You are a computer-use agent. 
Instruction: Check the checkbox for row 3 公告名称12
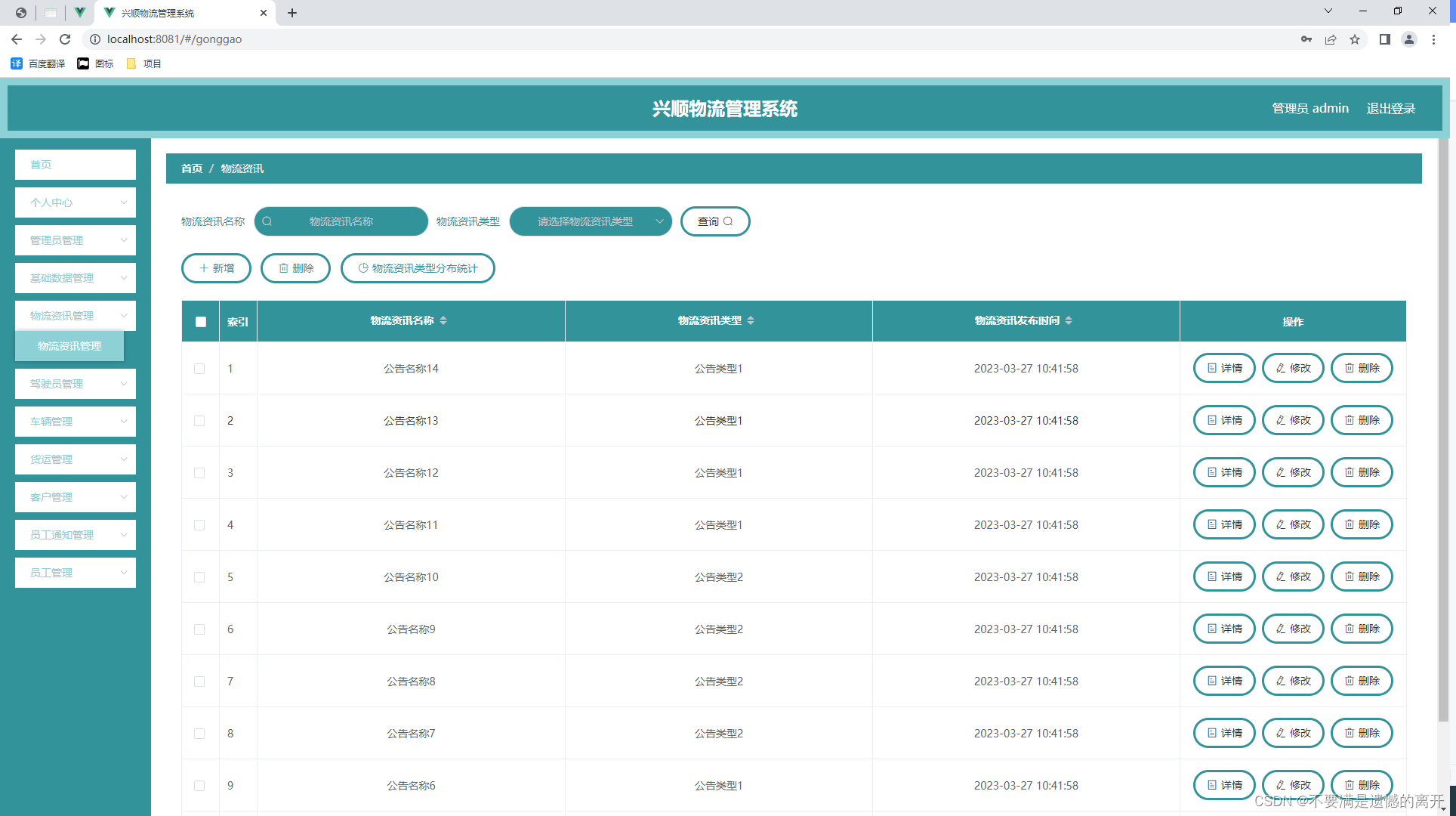pos(199,472)
